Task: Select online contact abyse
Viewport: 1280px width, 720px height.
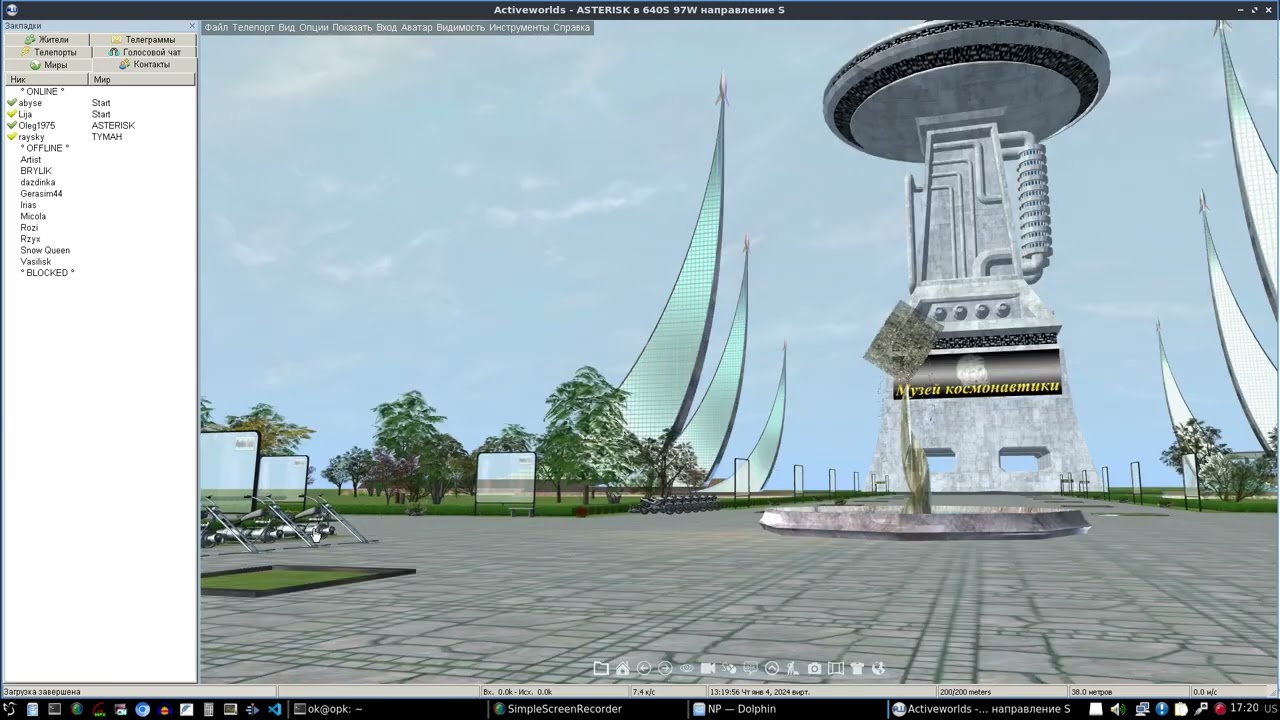Action: click(30, 103)
